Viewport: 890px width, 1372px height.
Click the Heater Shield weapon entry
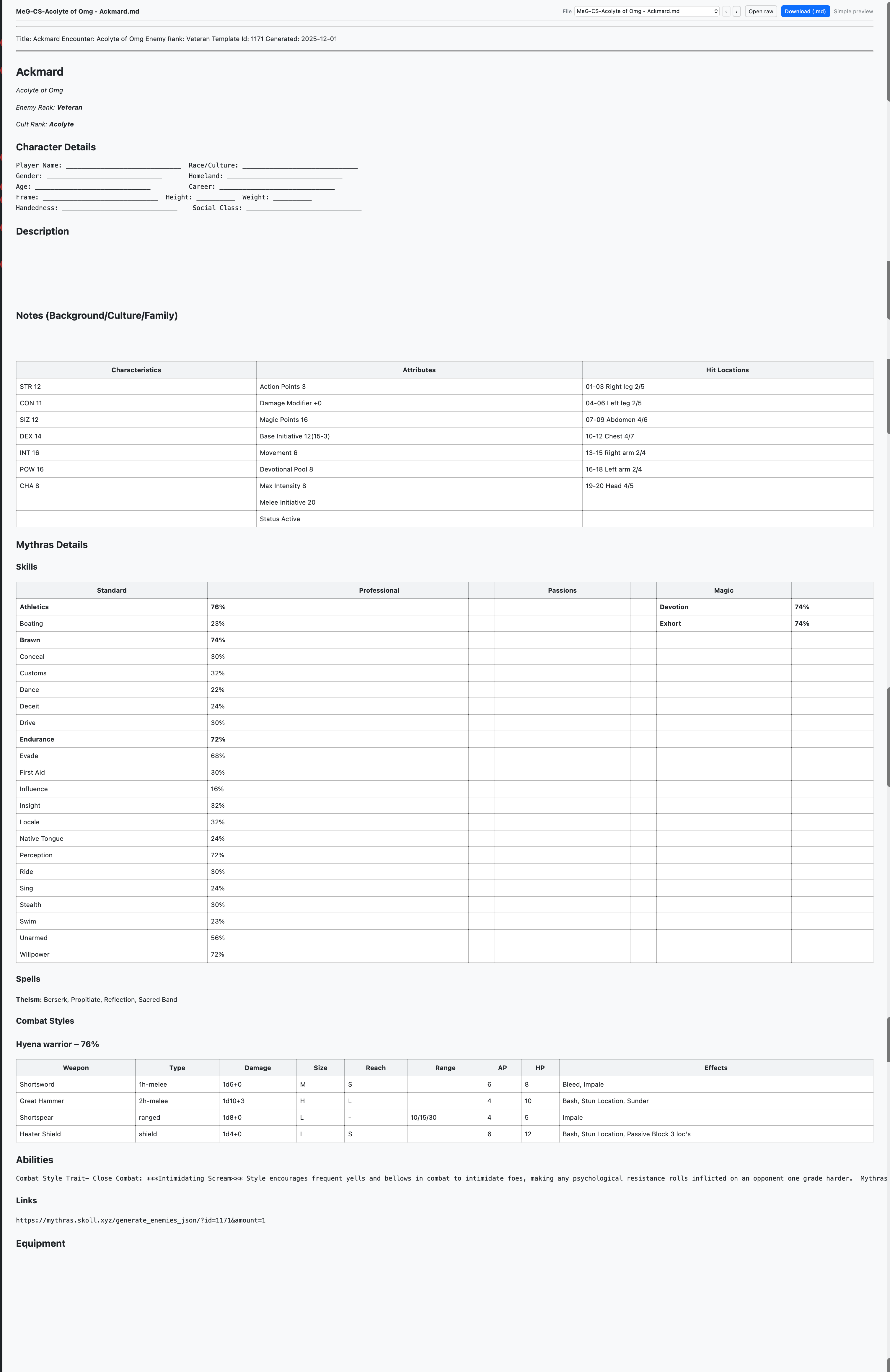[x=40, y=1134]
